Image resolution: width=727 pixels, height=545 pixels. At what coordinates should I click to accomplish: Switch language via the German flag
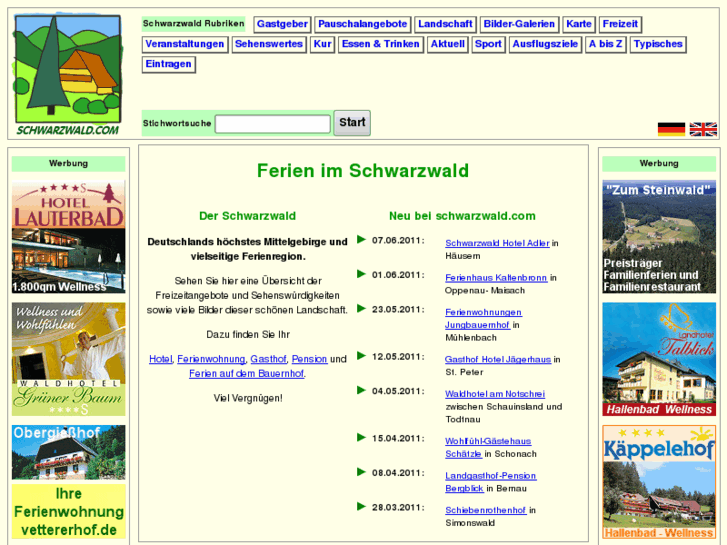671,129
